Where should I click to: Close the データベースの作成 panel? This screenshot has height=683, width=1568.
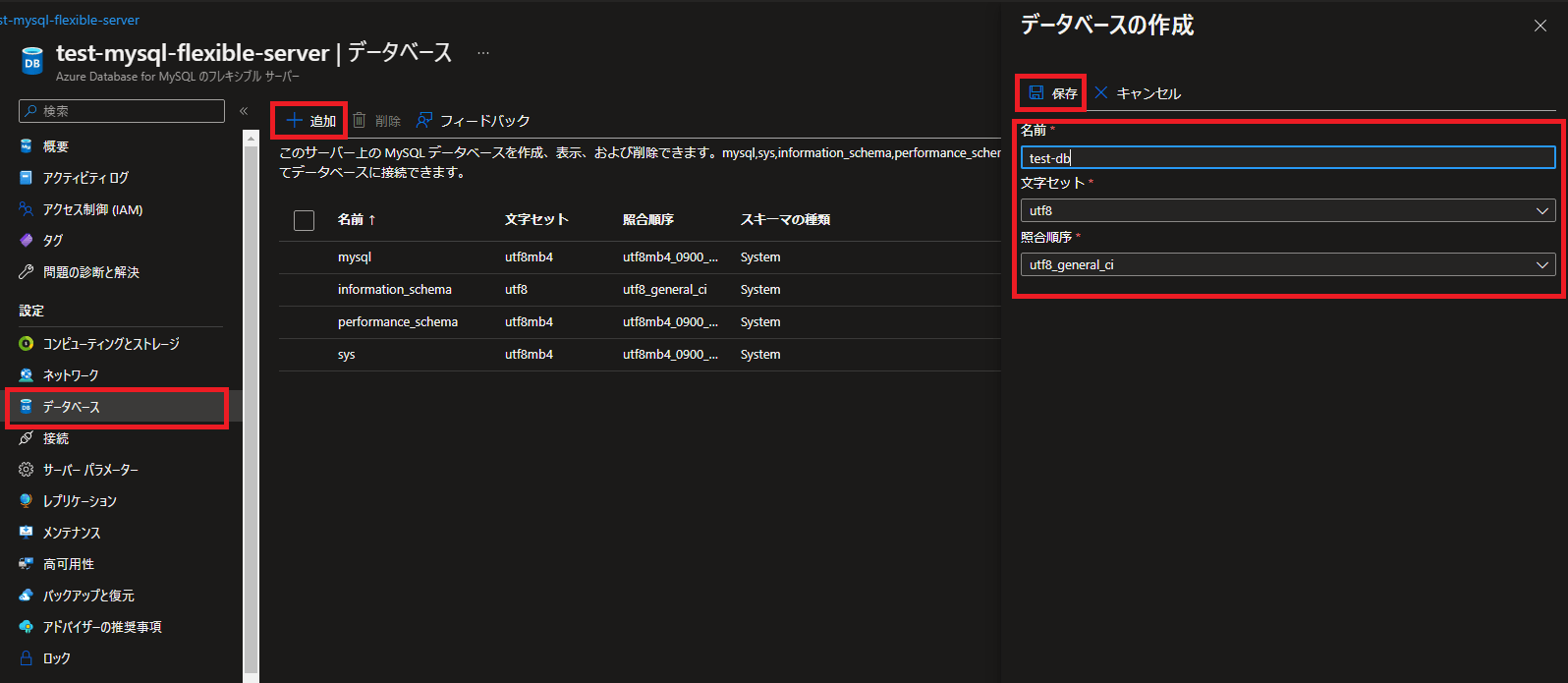[1540, 26]
